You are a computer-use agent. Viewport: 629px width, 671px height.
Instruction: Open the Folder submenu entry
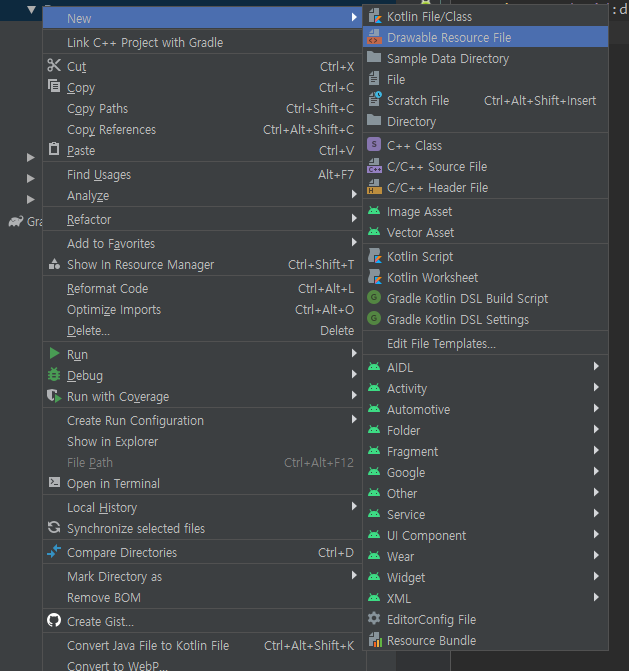click(x=486, y=430)
